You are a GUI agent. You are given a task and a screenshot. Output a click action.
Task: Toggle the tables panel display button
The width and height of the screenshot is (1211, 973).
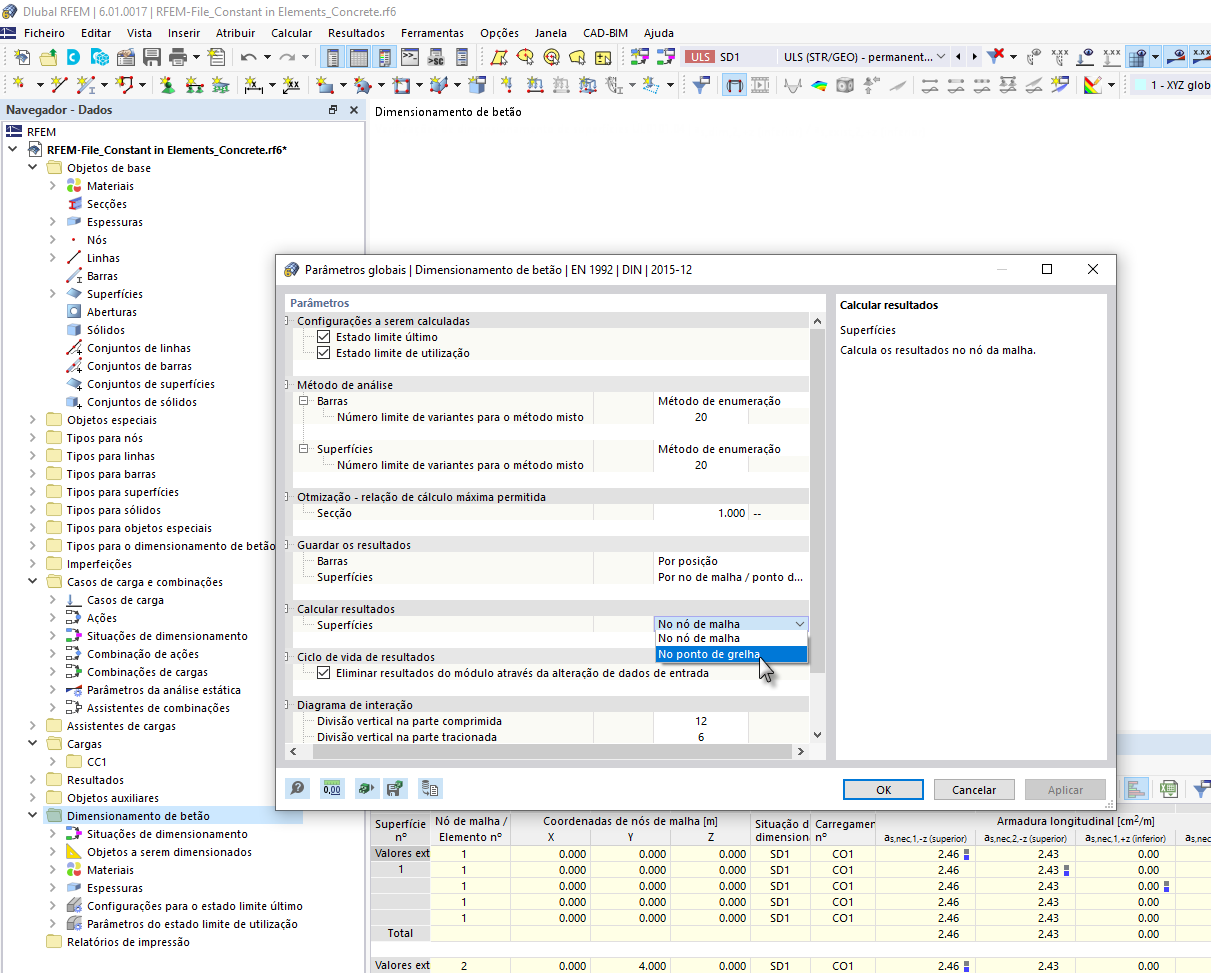pyautogui.click(x=357, y=56)
